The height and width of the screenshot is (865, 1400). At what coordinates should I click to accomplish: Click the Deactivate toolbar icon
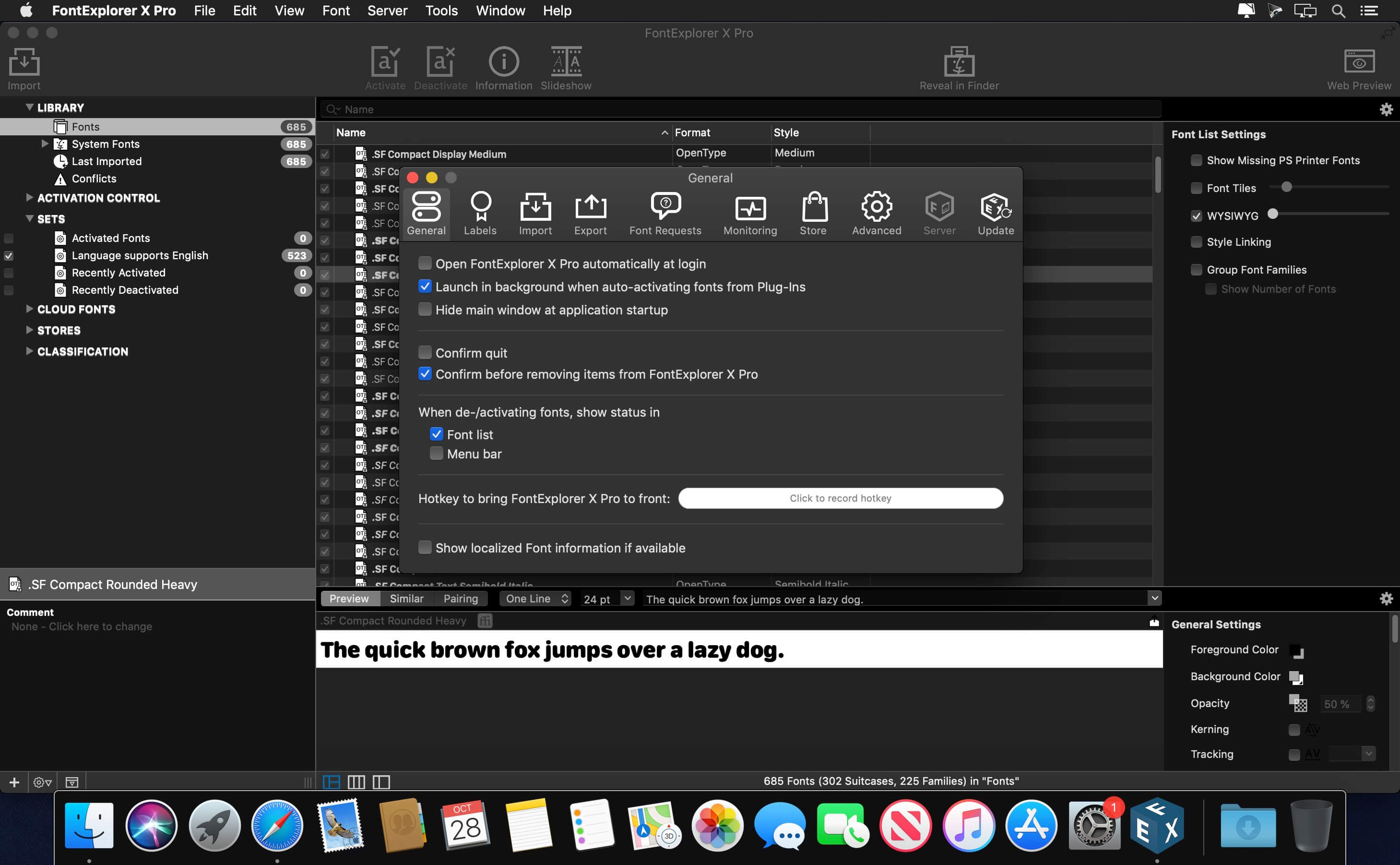tap(440, 69)
